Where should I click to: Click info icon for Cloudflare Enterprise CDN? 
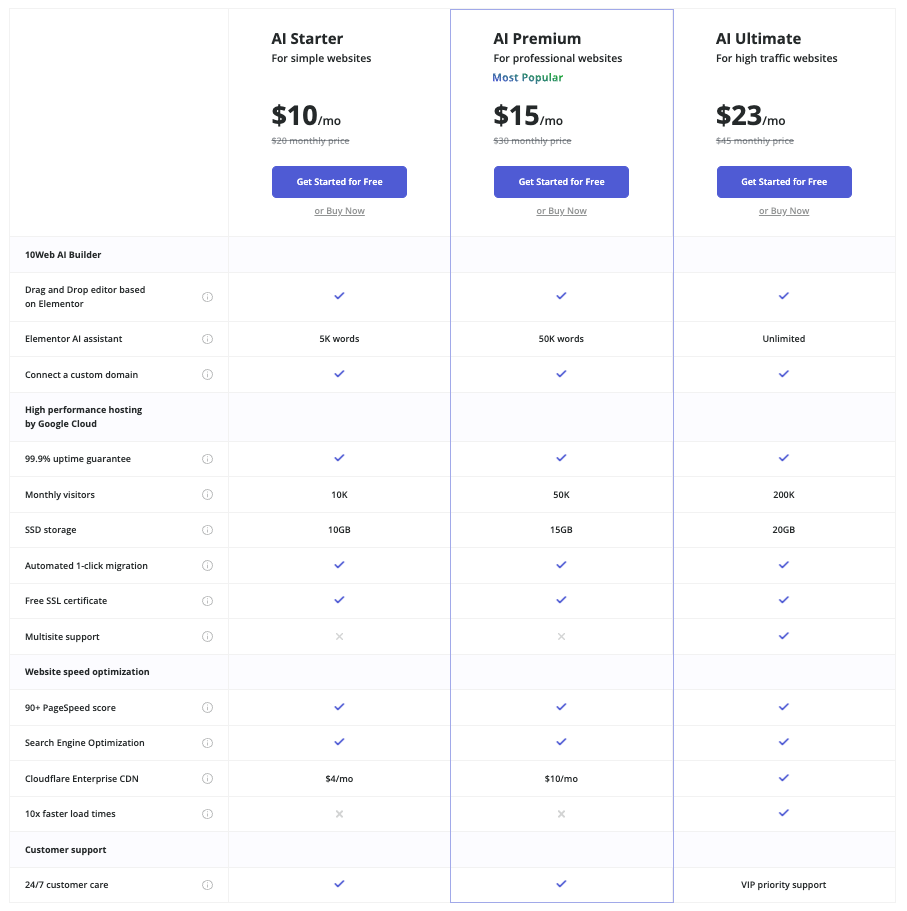point(207,779)
